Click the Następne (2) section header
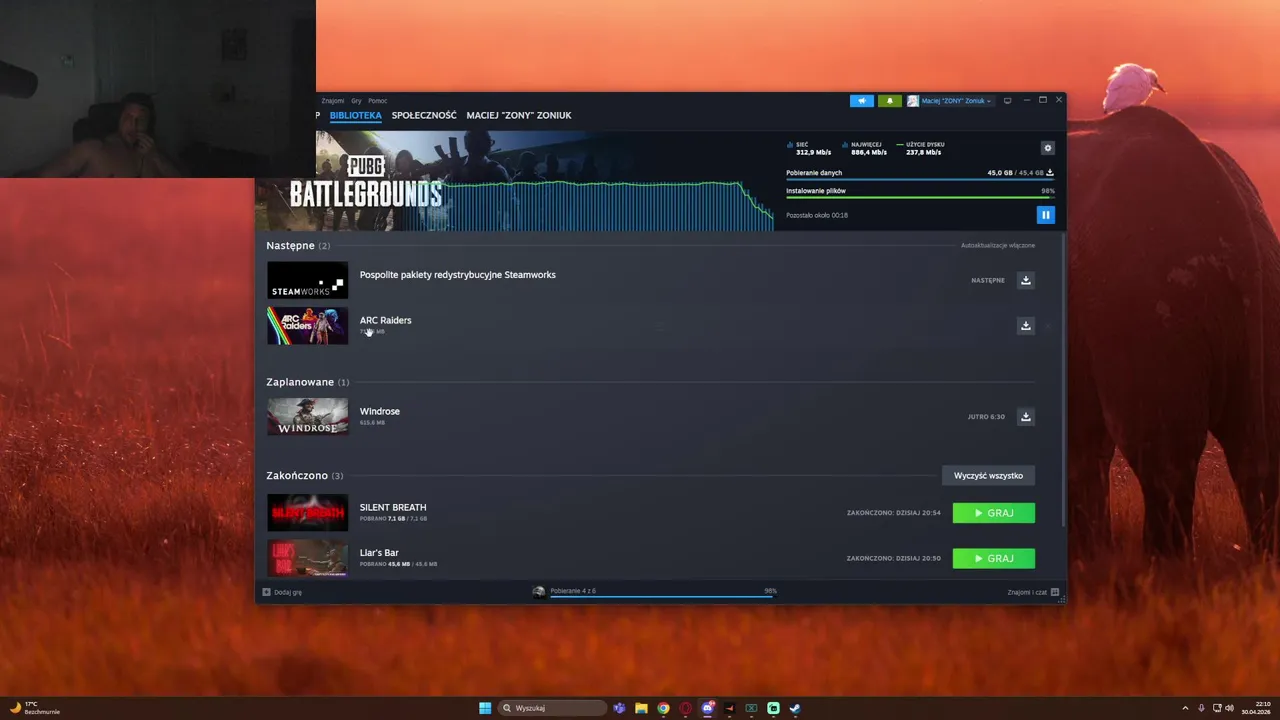The width and height of the screenshot is (1280, 720). click(298, 245)
